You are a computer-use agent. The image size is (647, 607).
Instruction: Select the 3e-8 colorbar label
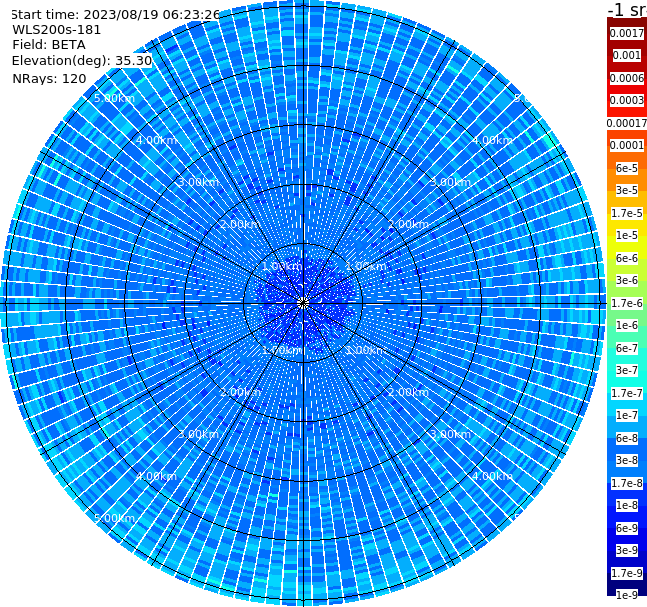[x=627, y=460]
